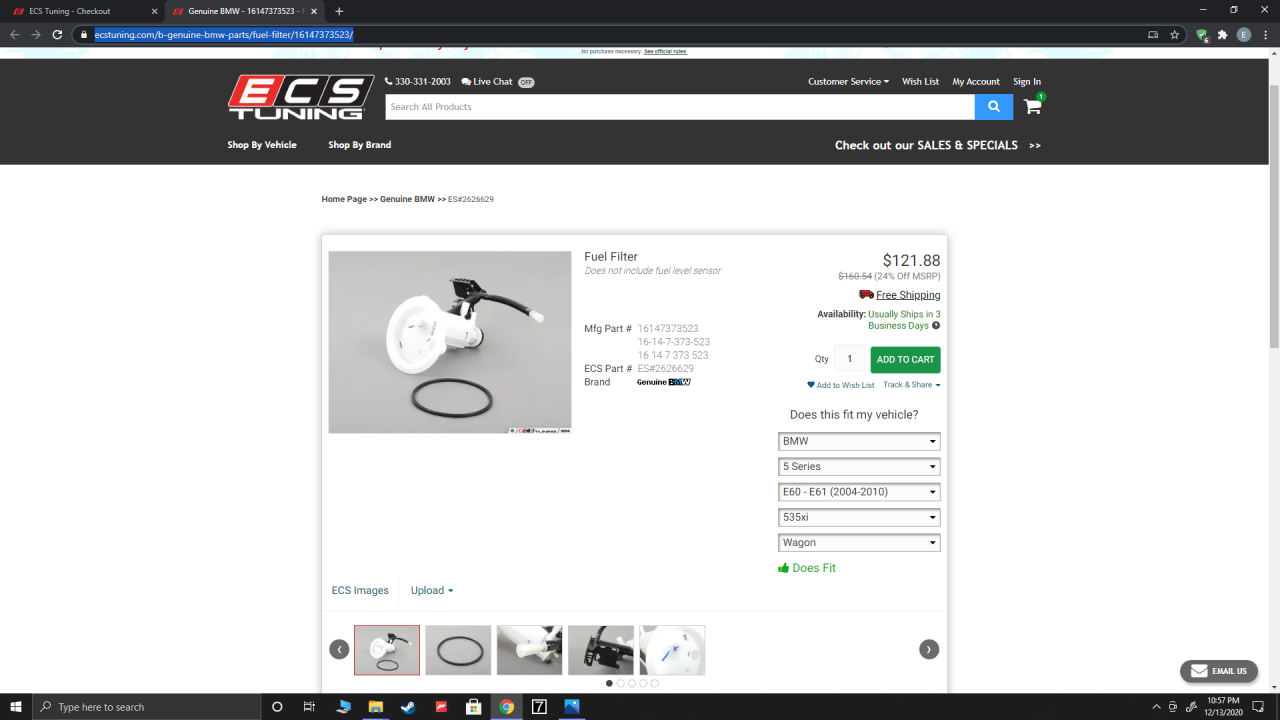1280x720 pixels.
Task: Open the Wish List link
Action: [x=920, y=82]
